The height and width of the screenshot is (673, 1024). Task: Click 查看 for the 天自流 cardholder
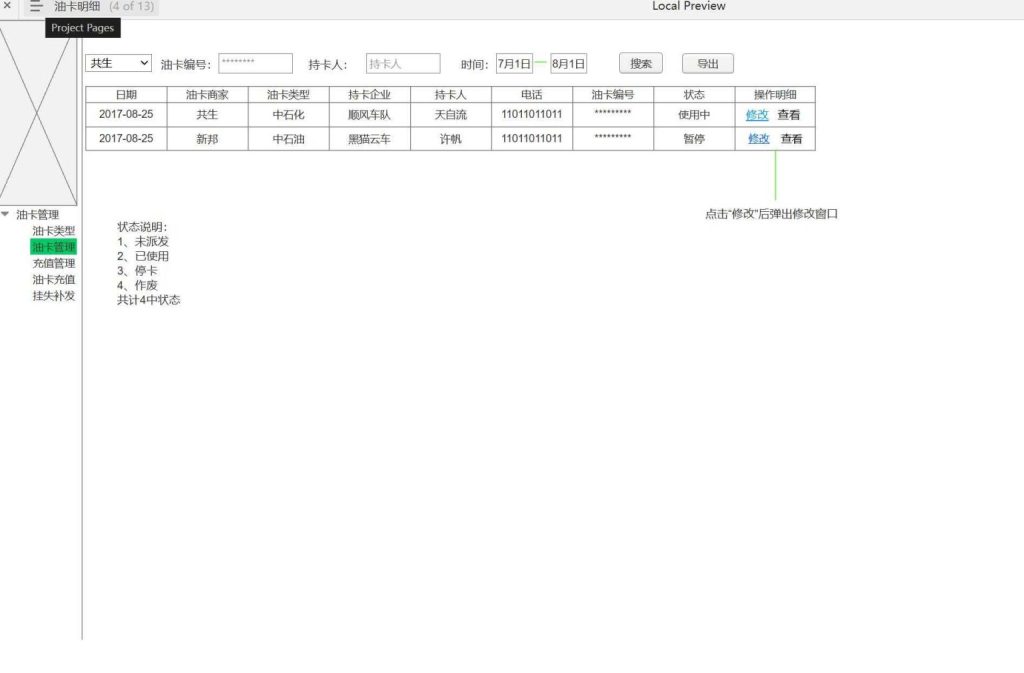click(x=791, y=114)
